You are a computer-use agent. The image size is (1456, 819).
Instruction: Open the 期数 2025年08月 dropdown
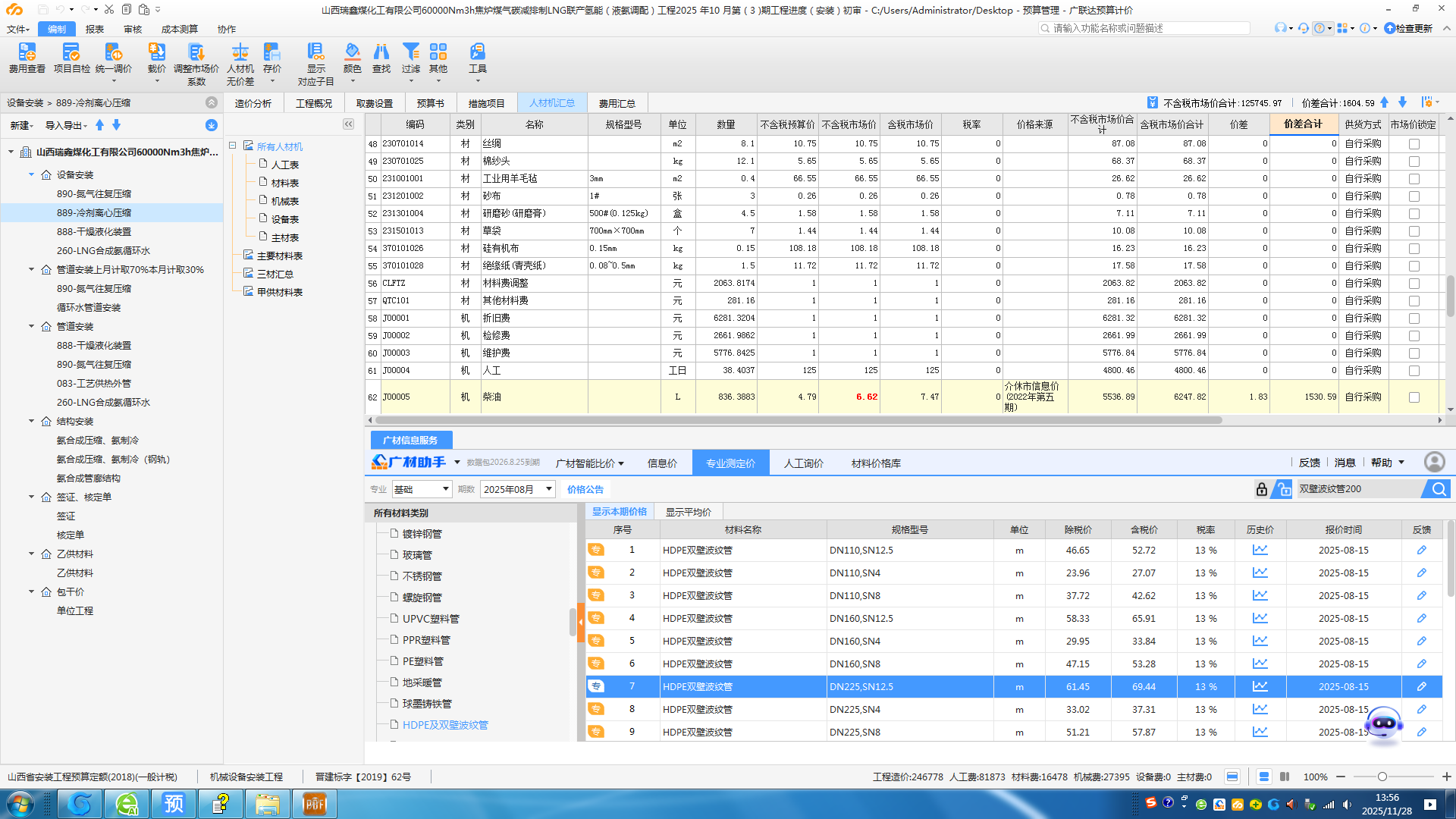click(548, 489)
